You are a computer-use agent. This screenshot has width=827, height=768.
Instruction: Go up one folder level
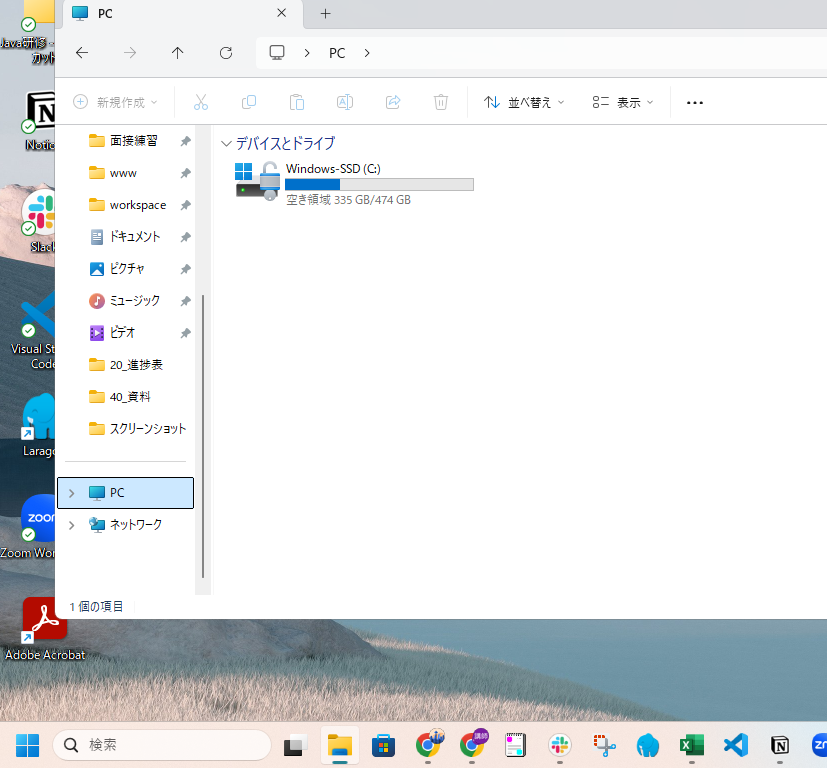(178, 53)
